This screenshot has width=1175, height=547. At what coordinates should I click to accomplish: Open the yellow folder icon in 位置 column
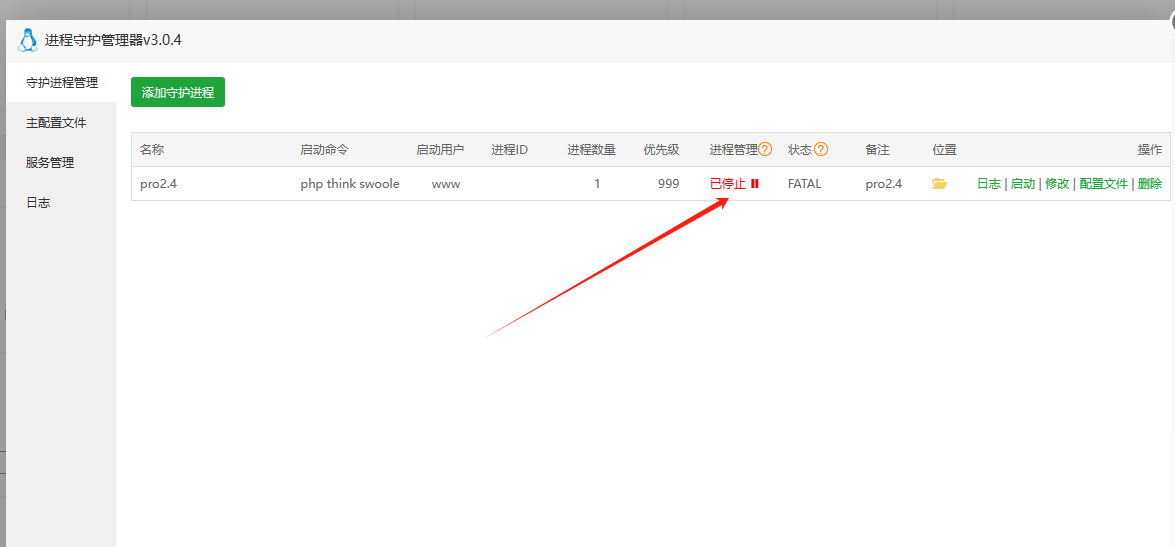pyautogui.click(x=939, y=184)
